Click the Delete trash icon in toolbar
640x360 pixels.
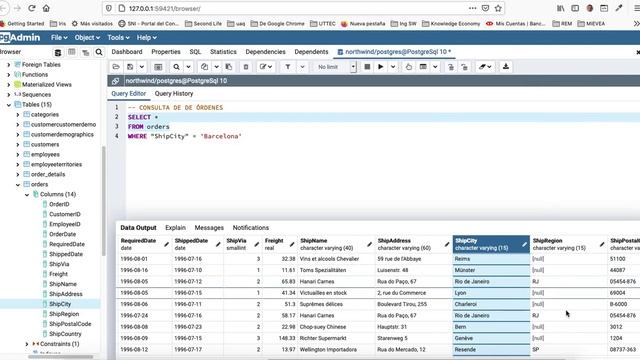point(246,67)
